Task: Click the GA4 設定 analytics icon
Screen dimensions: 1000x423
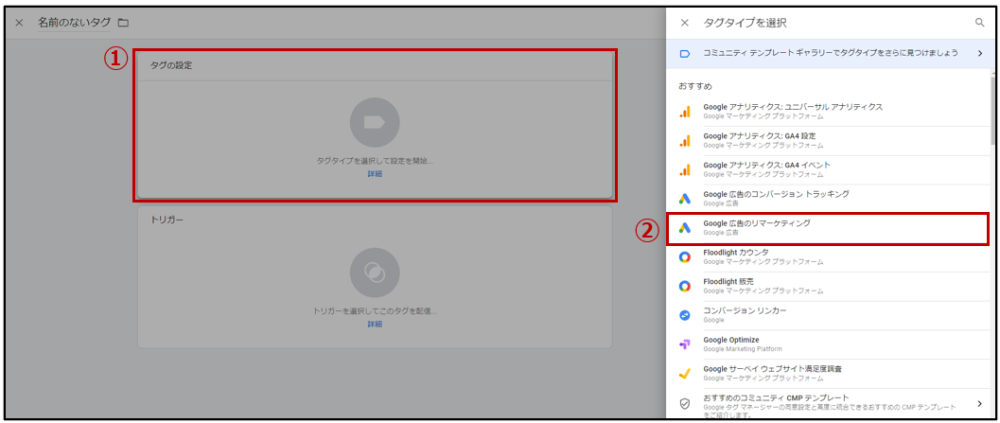Action: (684, 140)
